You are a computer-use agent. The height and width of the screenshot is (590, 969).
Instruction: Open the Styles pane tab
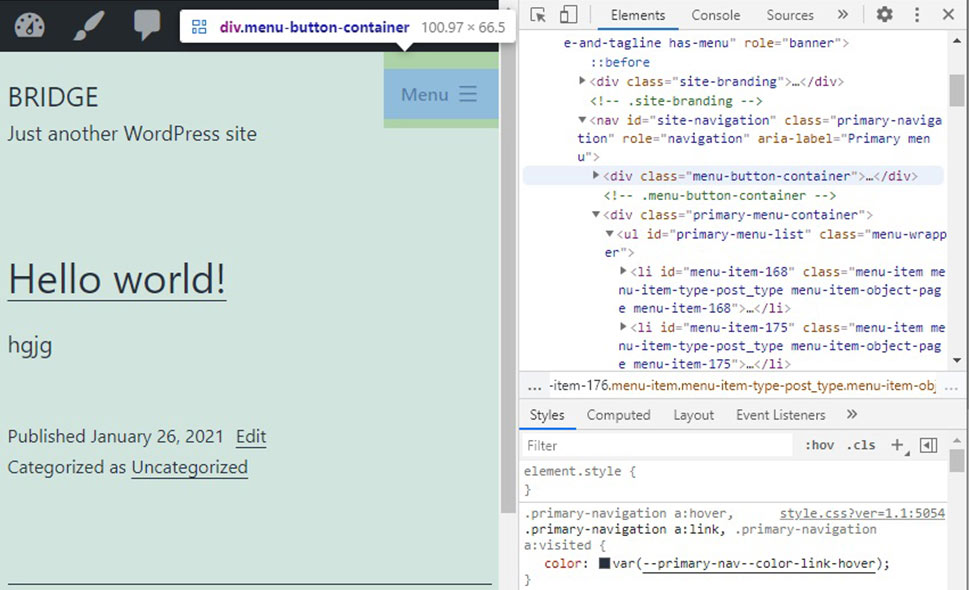[x=547, y=415]
